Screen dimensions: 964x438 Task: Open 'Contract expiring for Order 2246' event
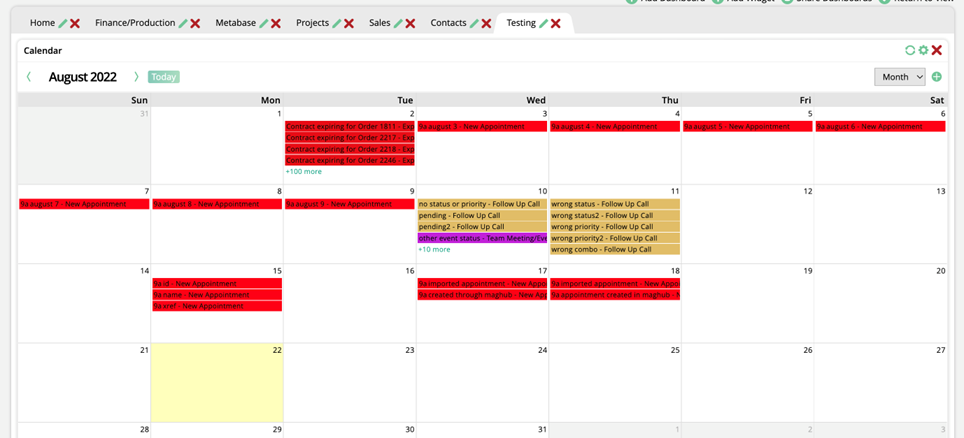350,160
